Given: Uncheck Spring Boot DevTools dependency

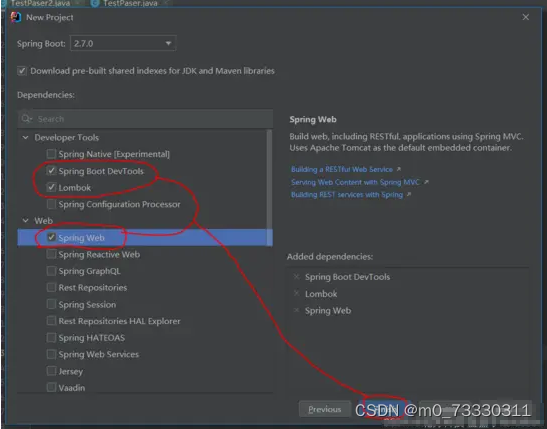Looking at the screenshot, I should (51, 171).
